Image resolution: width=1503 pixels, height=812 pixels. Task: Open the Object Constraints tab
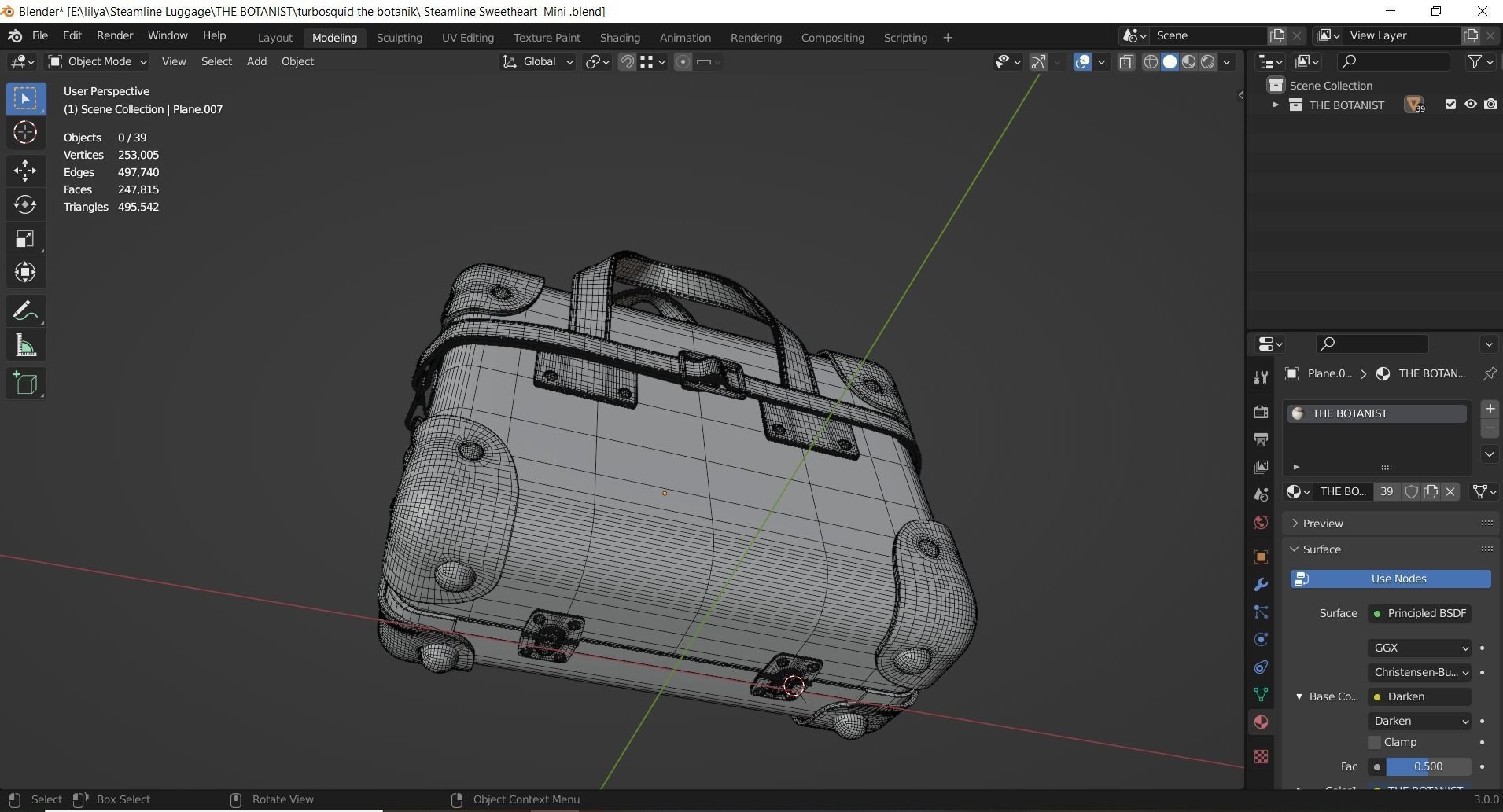1261,667
